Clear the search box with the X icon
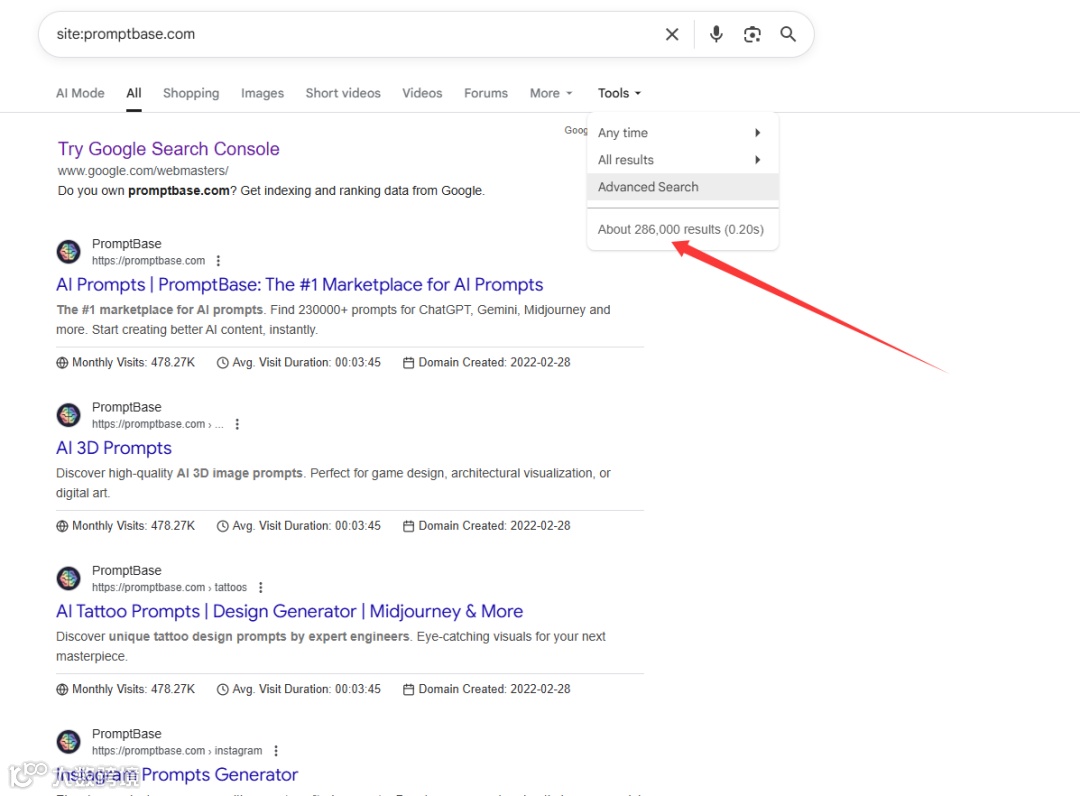The image size is (1080, 796). tap(672, 34)
